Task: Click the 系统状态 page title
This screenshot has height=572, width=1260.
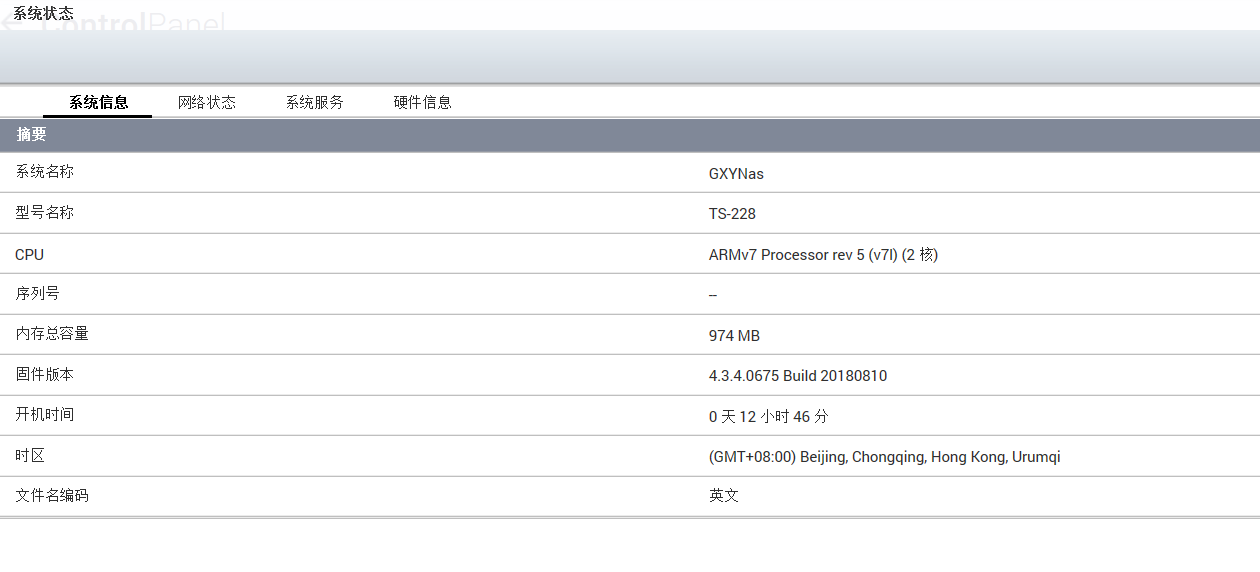Action: click(x=43, y=13)
